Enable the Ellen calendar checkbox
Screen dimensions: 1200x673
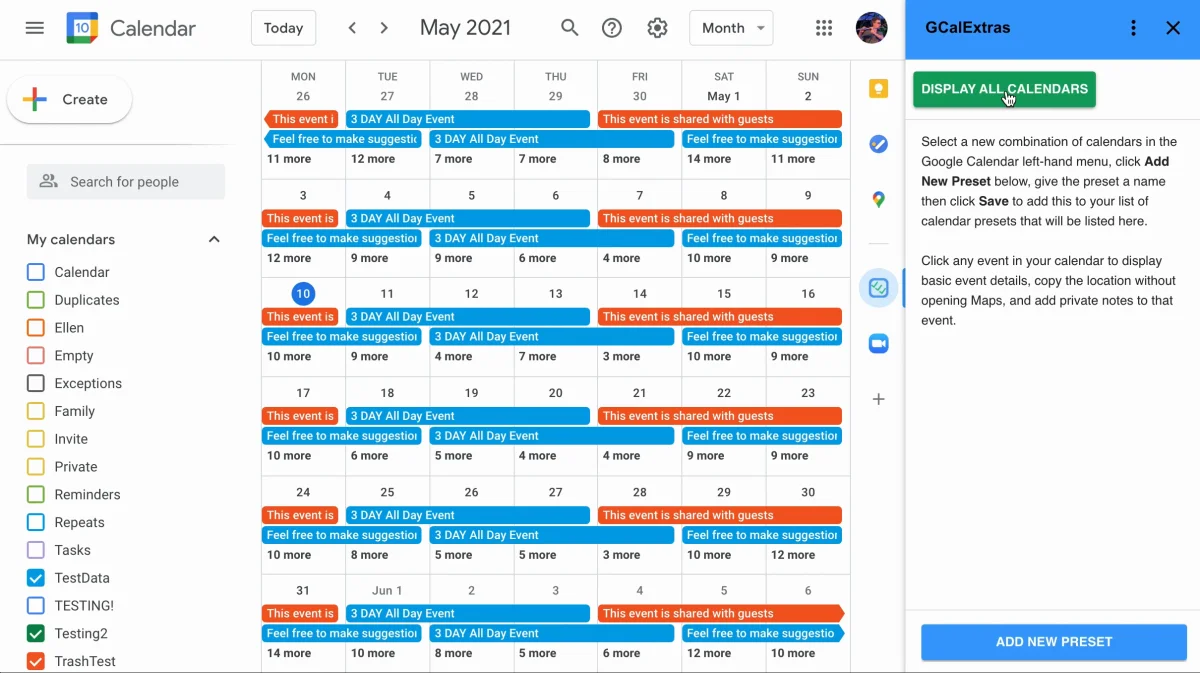36,327
